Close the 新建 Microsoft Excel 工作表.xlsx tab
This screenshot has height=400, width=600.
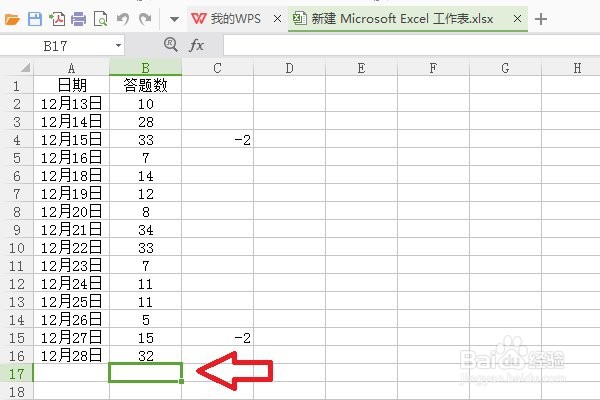click(x=517, y=18)
